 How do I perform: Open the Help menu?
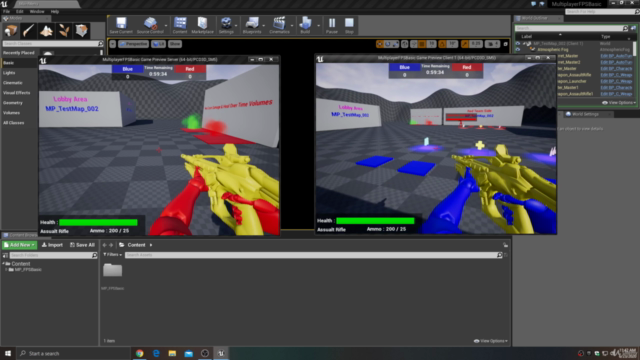click(55, 11)
